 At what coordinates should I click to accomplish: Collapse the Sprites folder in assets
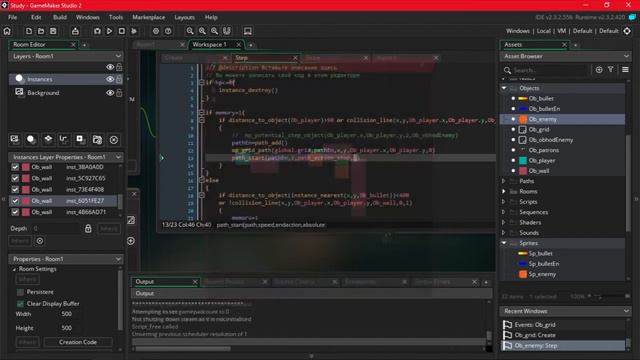(504, 243)
